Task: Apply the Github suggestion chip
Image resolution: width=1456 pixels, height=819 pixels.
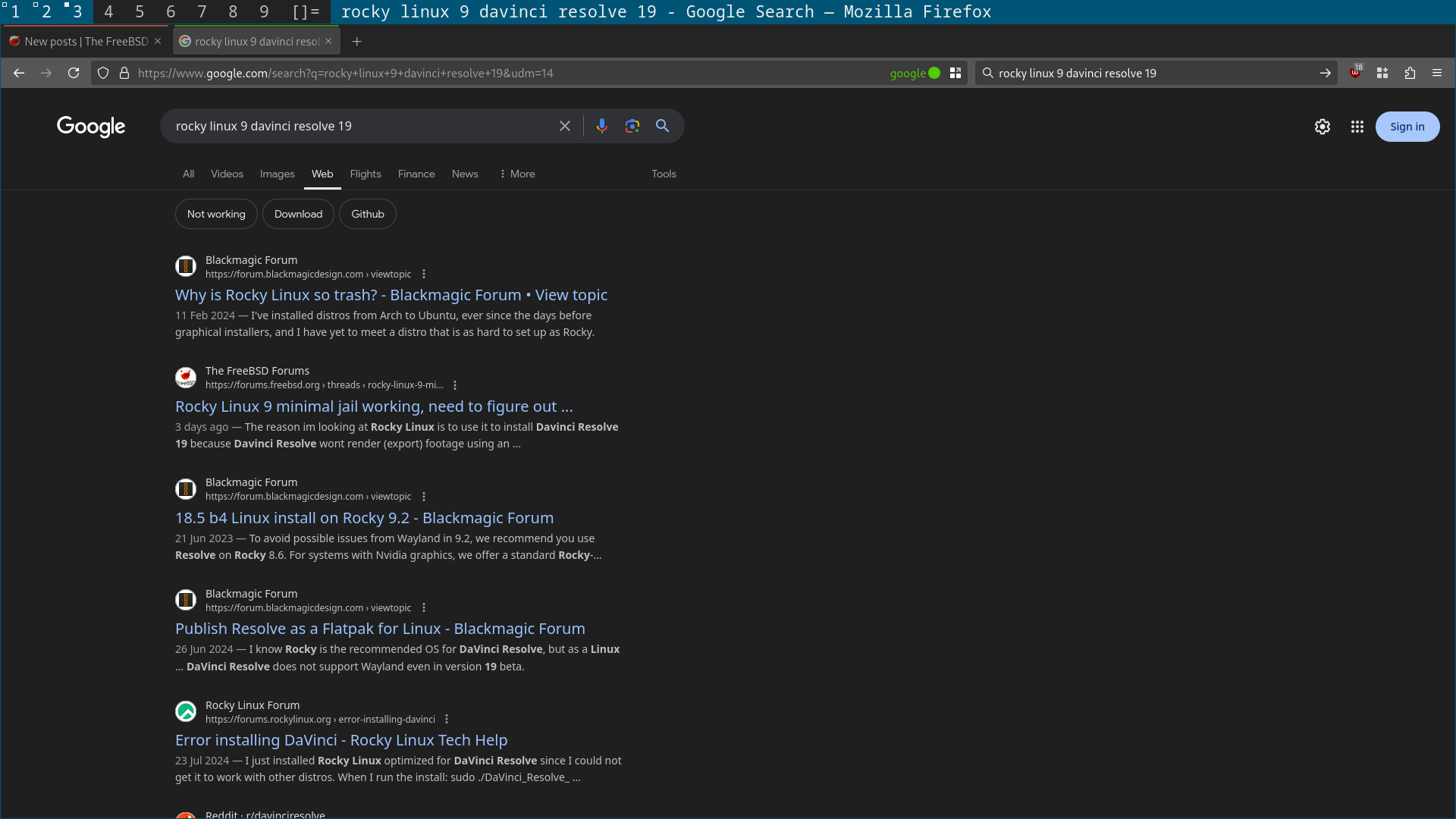Action: pos(368,214)
